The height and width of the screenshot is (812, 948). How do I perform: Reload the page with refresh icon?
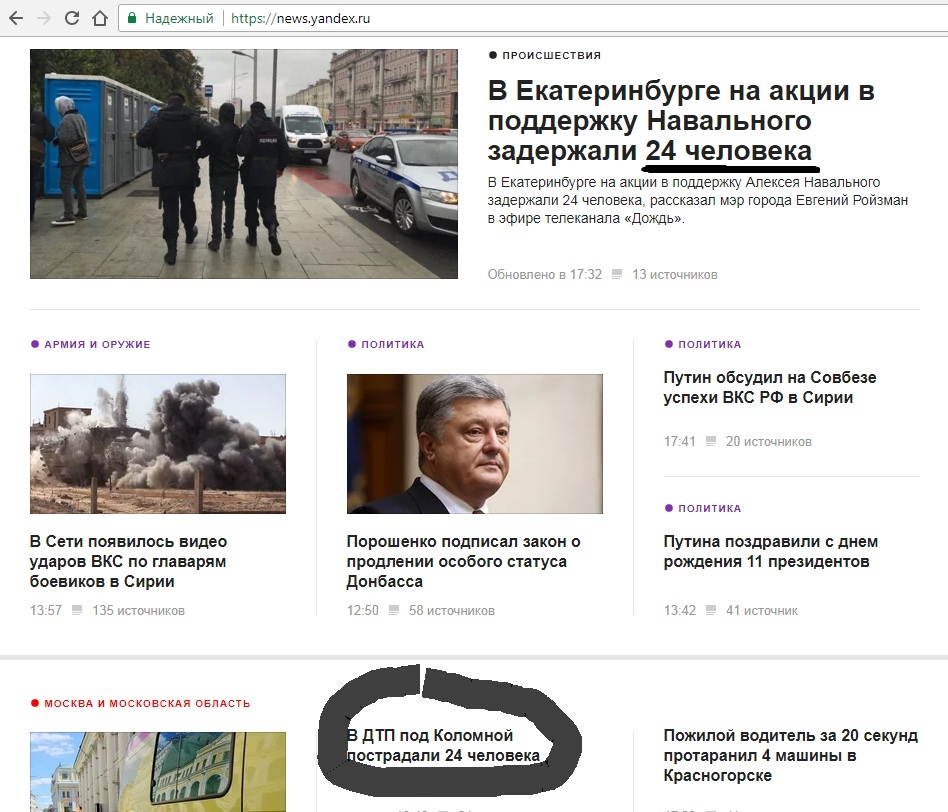tap(71, 18)
